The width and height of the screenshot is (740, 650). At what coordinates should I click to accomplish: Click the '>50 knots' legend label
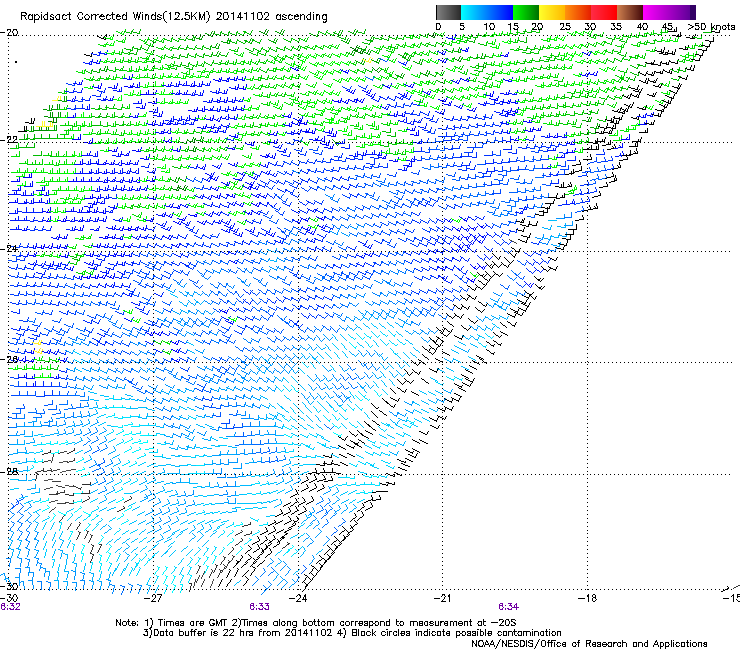[x=711, y=27]
